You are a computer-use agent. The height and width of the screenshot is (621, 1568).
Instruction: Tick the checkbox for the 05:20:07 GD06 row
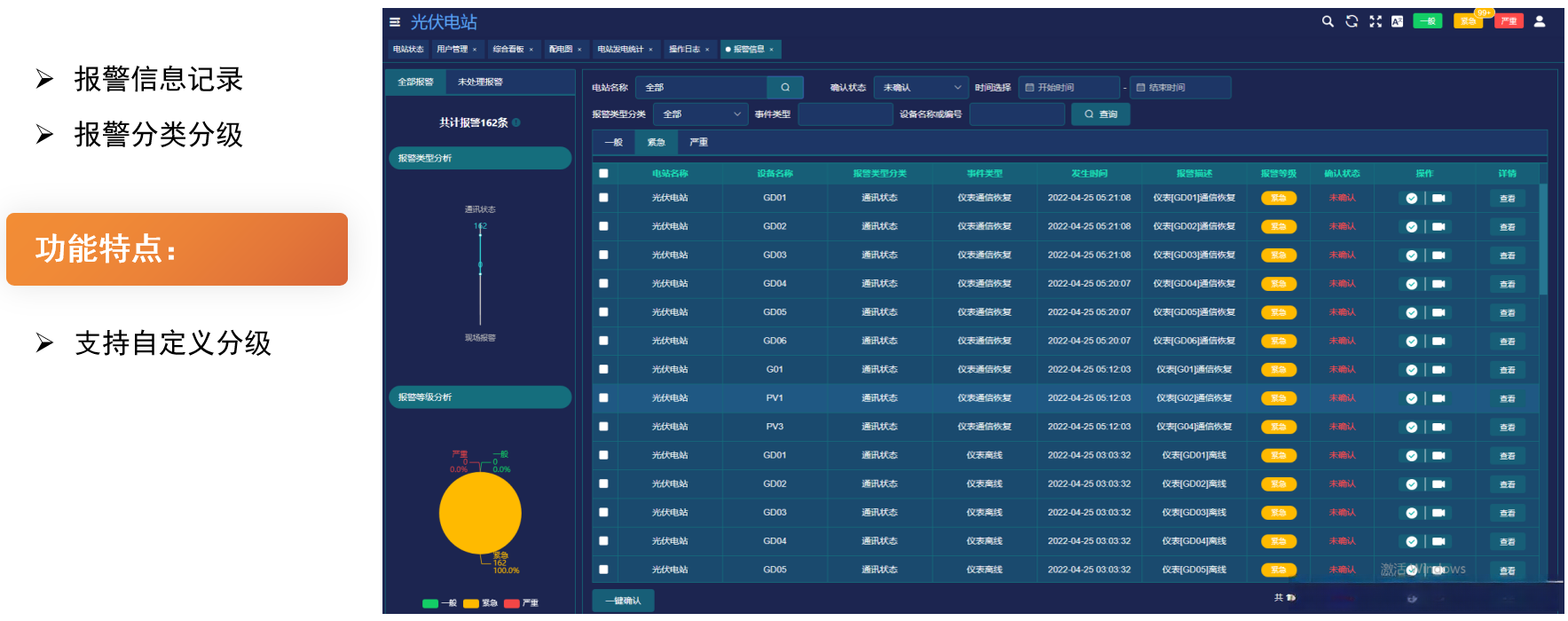603,341
